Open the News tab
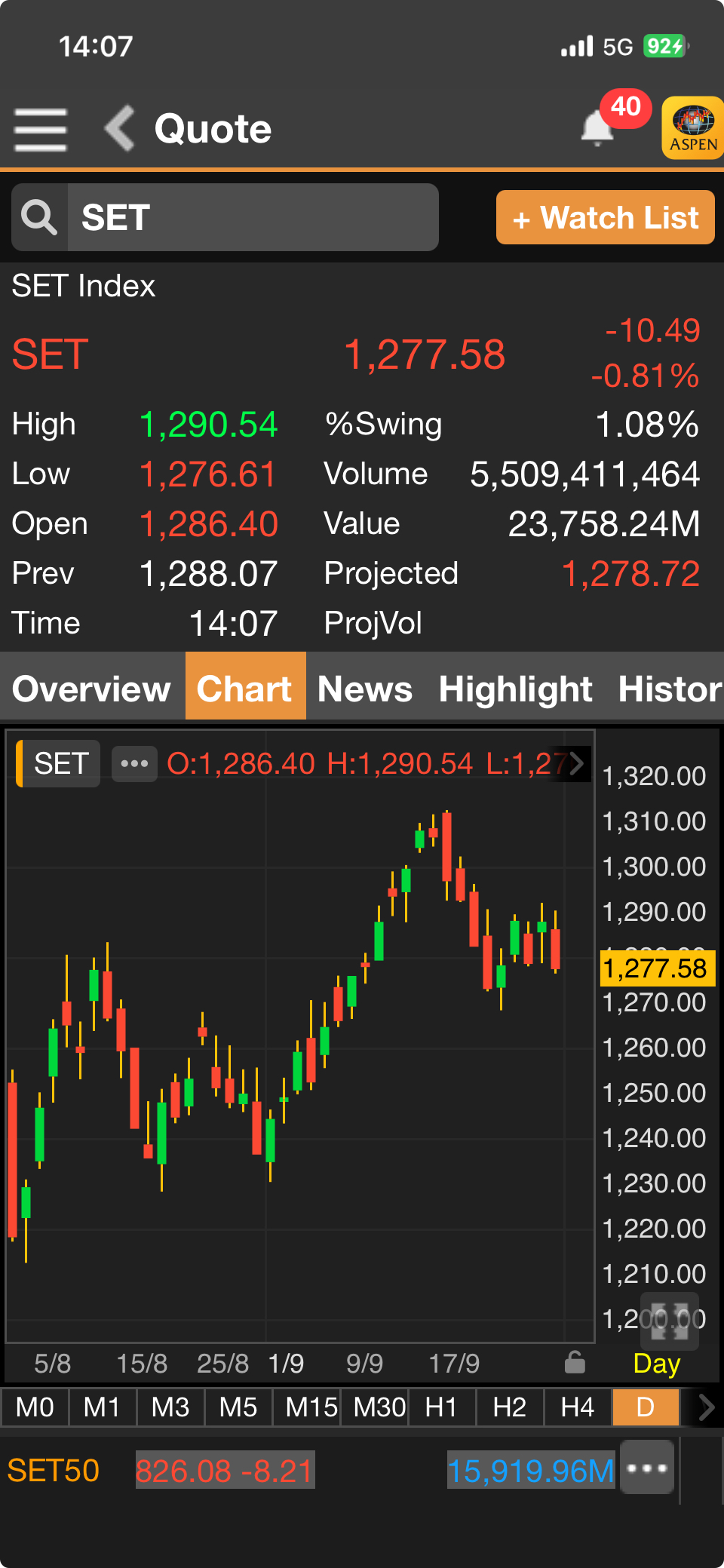This screenshot has width=724, height=1568. (x=365, y=689)
